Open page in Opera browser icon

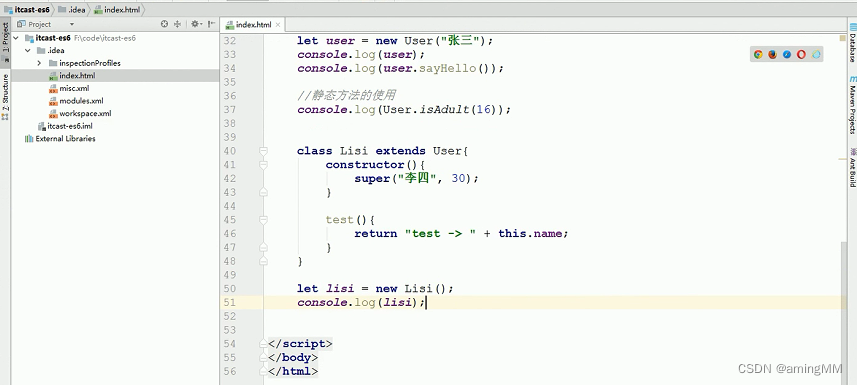click(801, 54)
